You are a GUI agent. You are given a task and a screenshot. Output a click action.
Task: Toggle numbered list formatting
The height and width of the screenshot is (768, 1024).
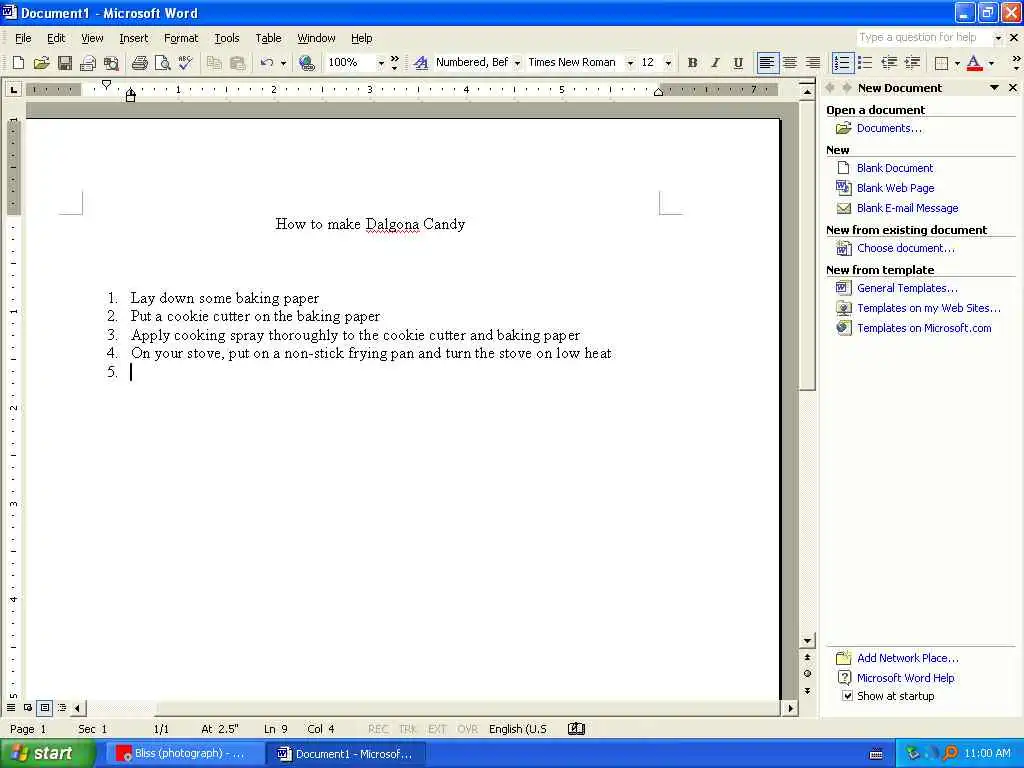[x=842, y=63]
